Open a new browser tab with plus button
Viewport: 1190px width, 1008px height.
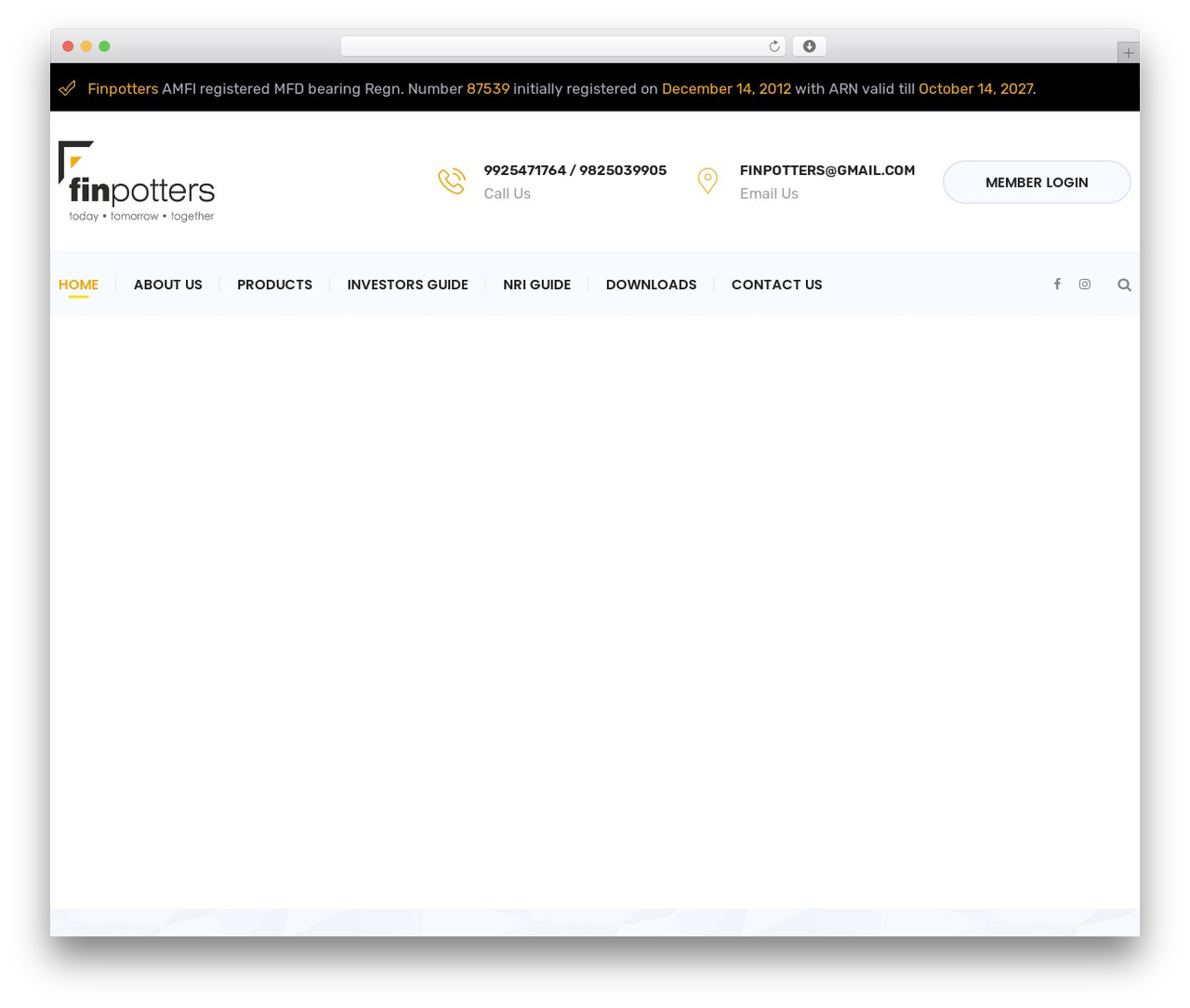pos(1129,53)
